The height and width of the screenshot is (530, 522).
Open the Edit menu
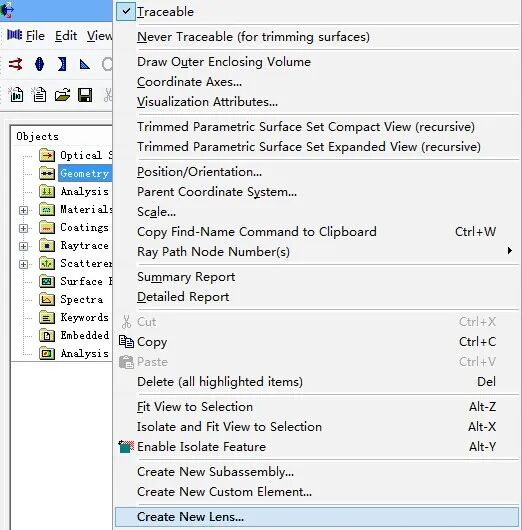(x=66, y=35)
